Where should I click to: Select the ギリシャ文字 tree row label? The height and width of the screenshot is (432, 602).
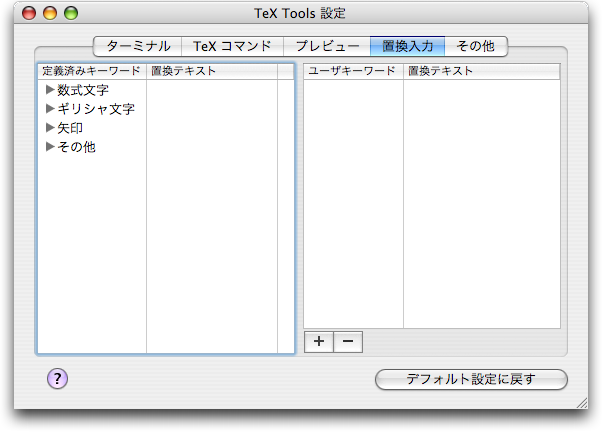(x=96, y=109)
